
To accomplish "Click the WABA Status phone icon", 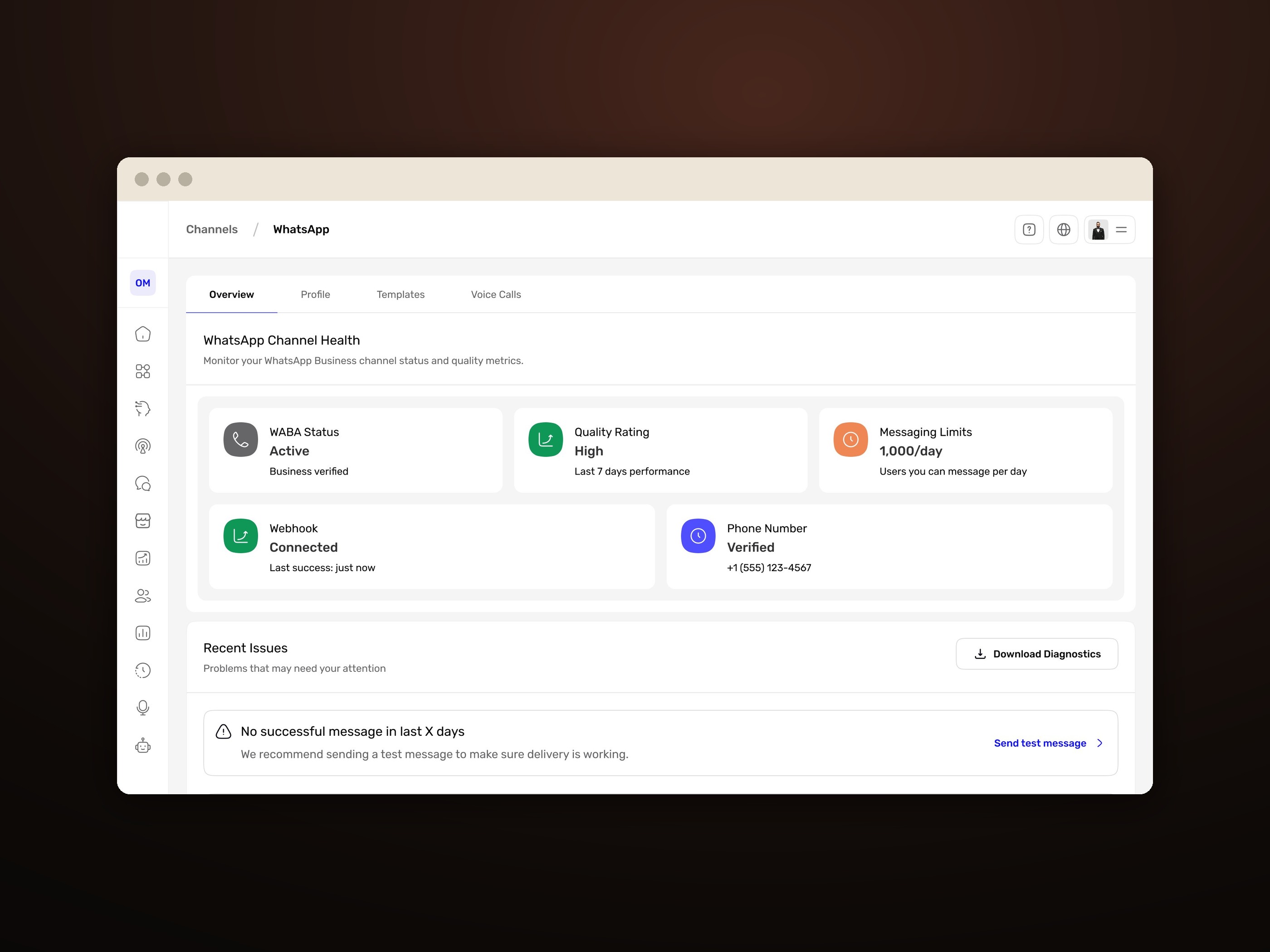I will (x=240, y=440).
